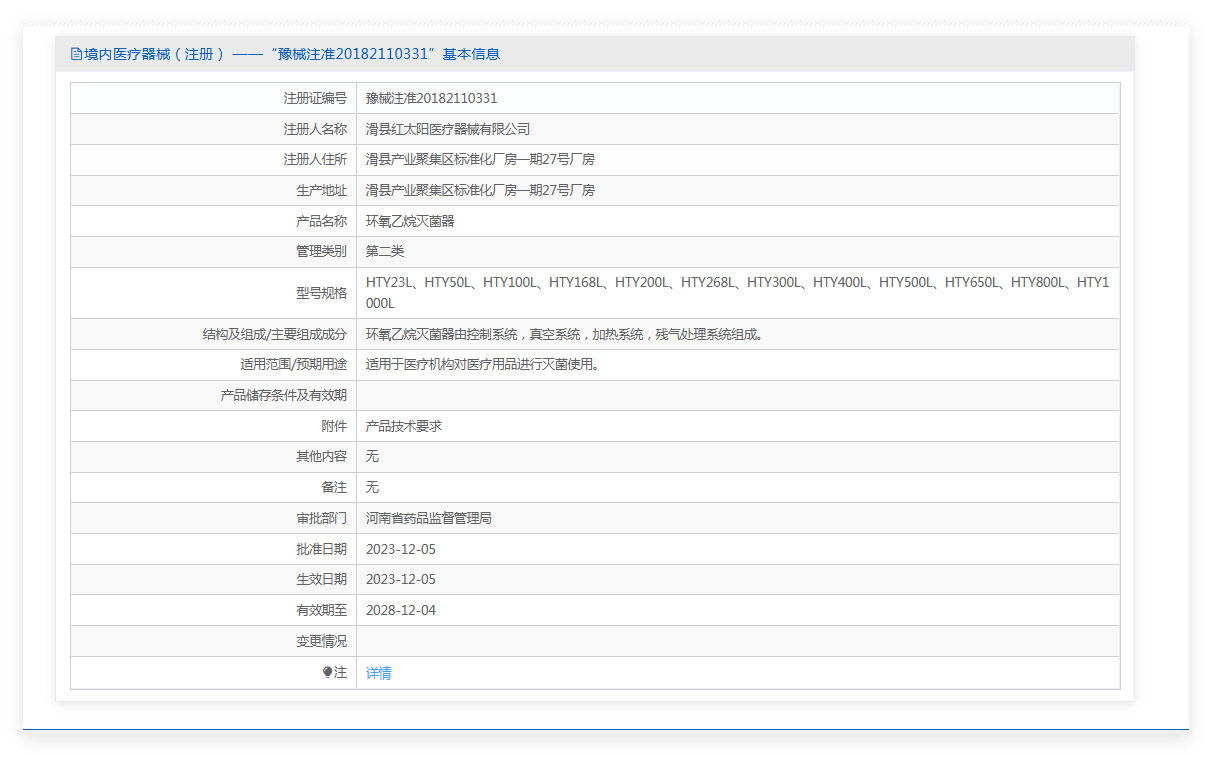Viewport: 1212px width, 757px height.
Task: Click the 适用范围/预期用途 label
Action: coord(293,365)
